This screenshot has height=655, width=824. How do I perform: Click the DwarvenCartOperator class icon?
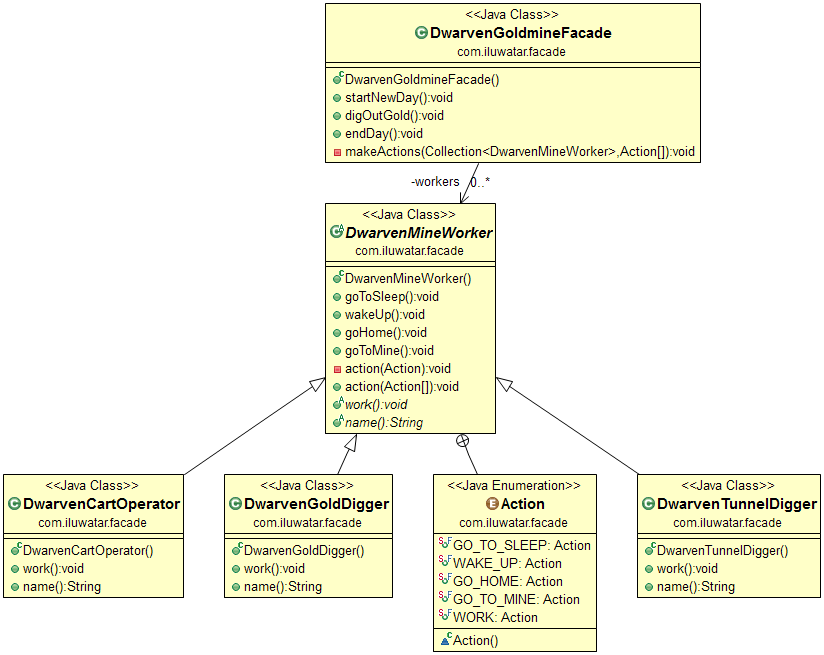(x=15, y=504)
